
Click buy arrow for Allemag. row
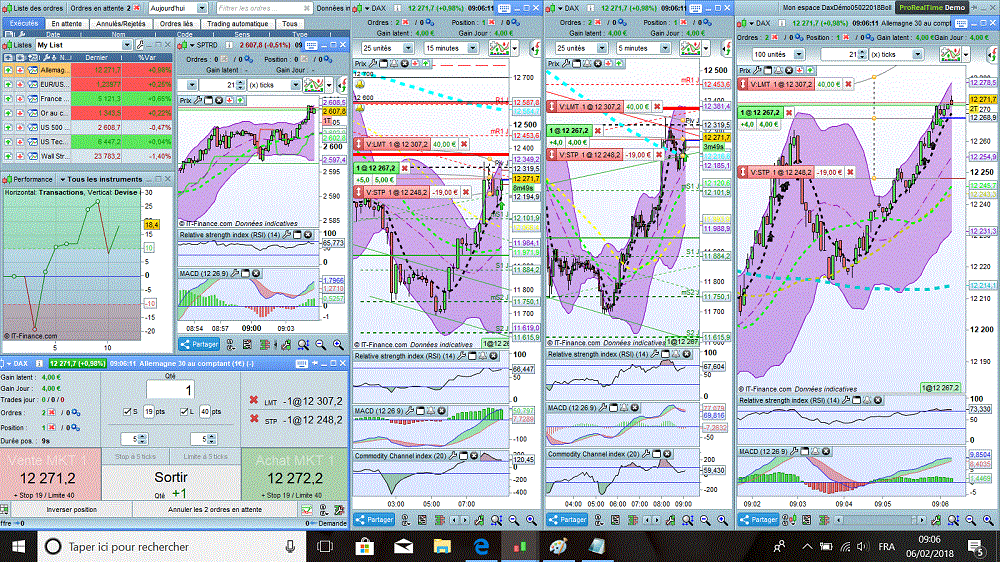8,70
